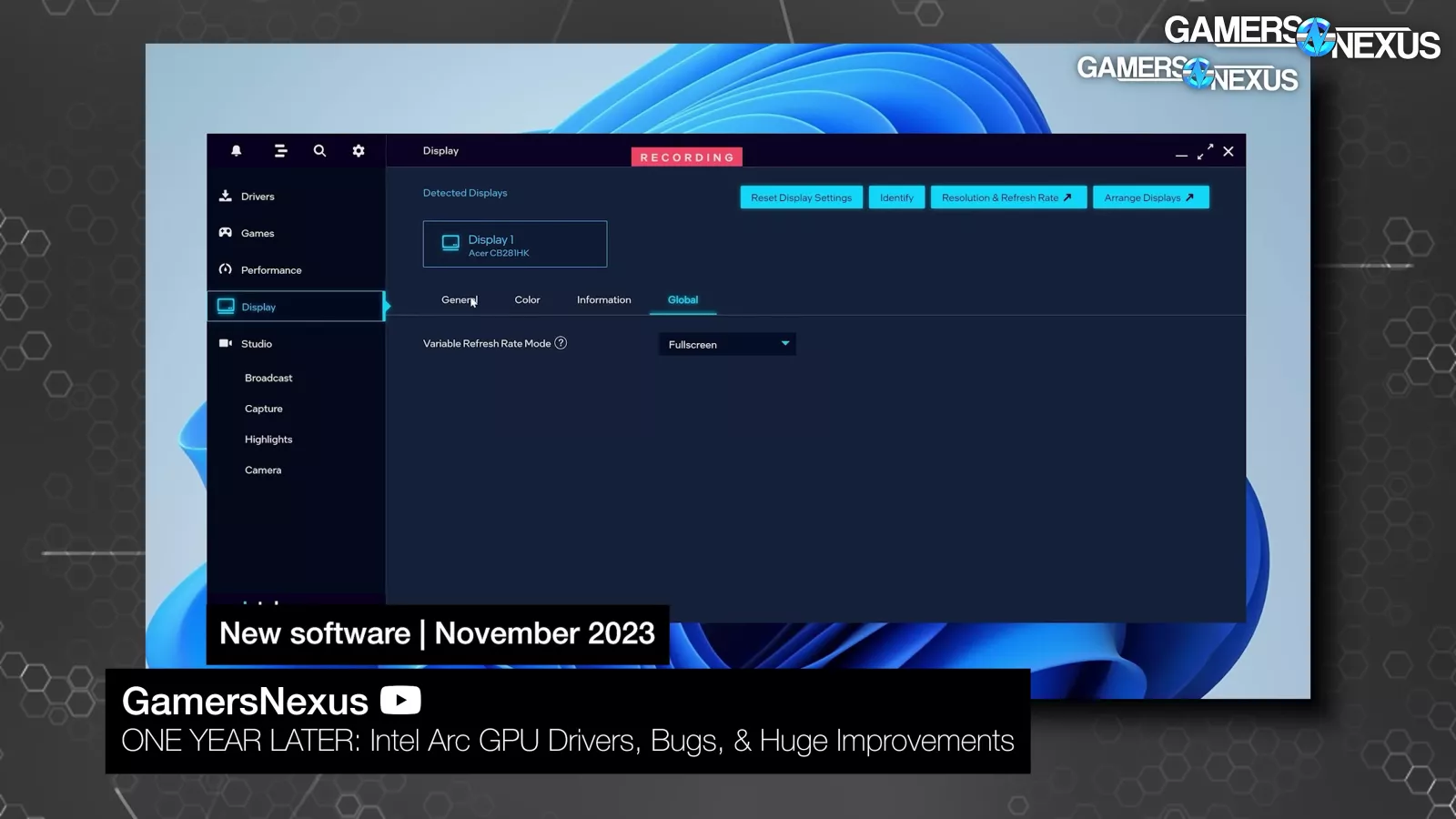Open the Studio section in sidebar
1456x819 pixels.
click(256, 344)
